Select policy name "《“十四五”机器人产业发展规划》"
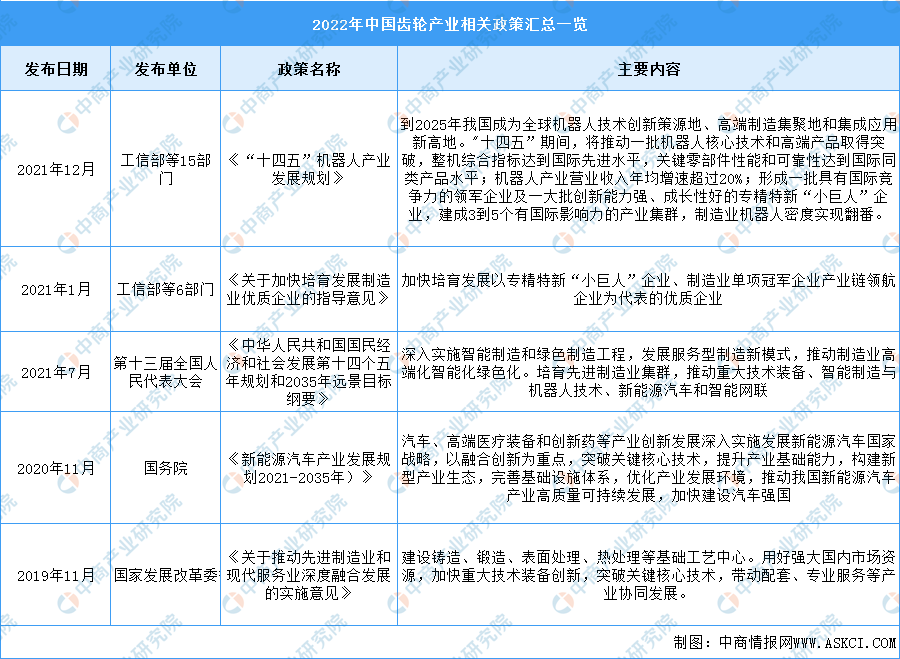Viewport: 900px width, 659px height. click(309, 169)
